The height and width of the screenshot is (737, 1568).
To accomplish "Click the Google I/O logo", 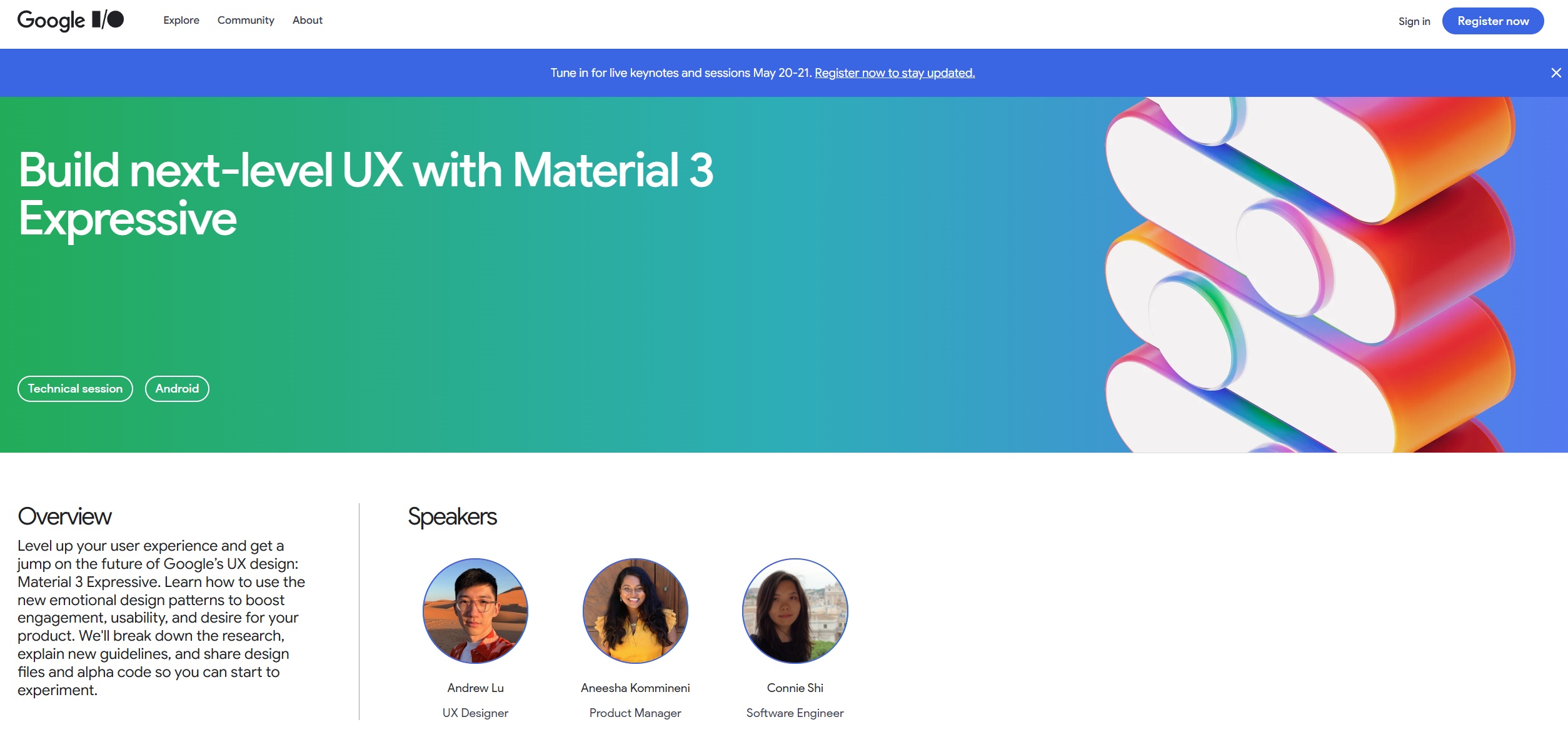I will click(70, 21).
